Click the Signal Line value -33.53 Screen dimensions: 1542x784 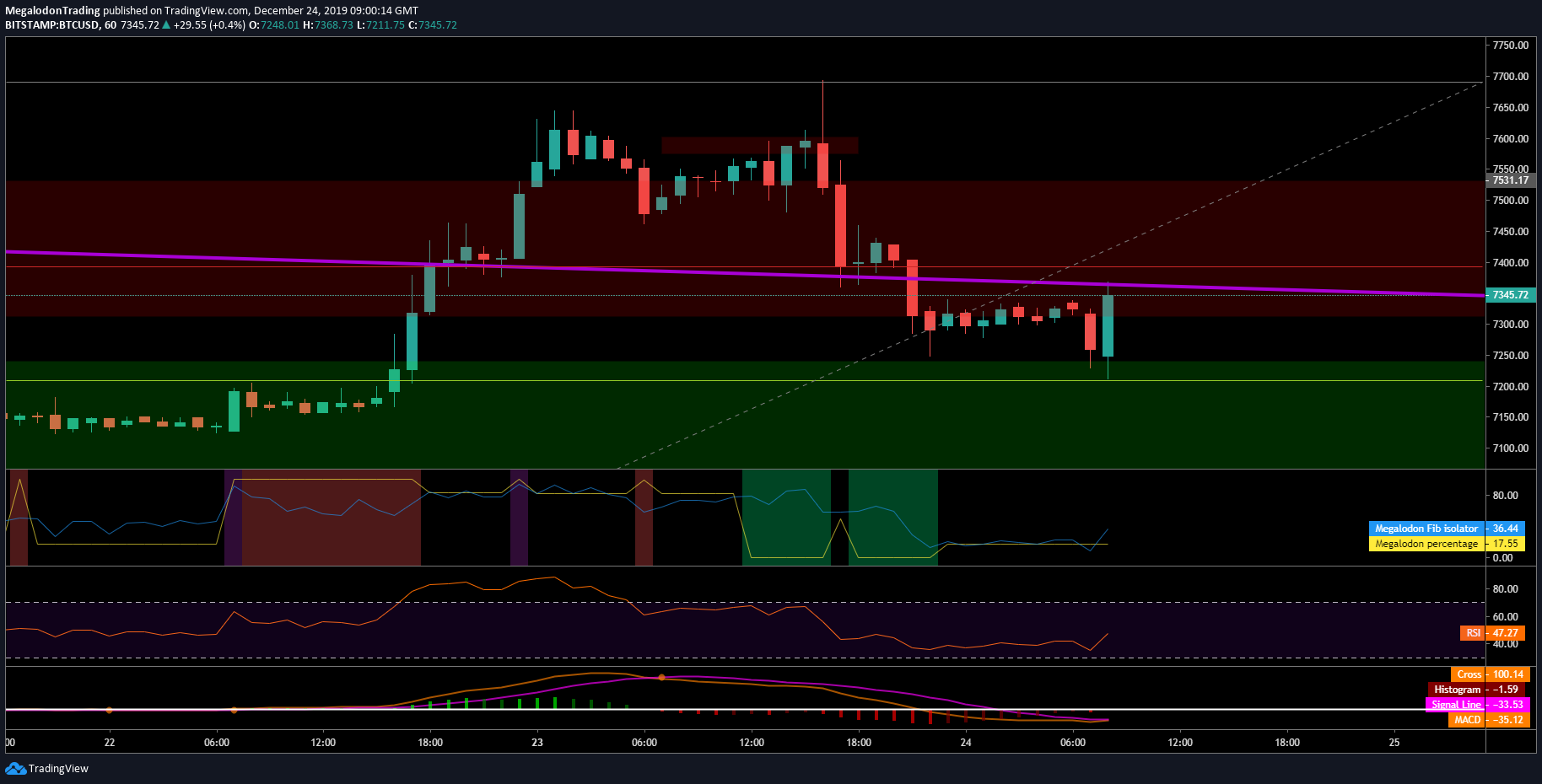(1508, 705)
